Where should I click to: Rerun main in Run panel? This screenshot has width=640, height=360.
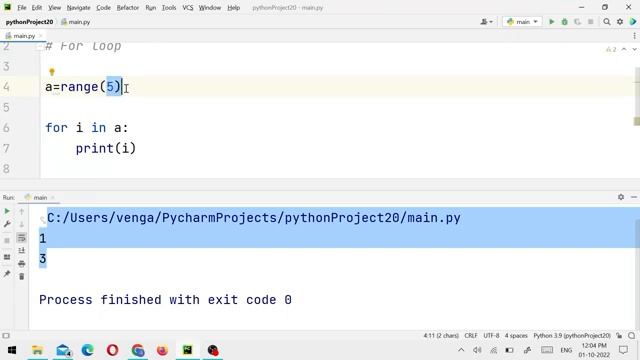click(7, 211)
